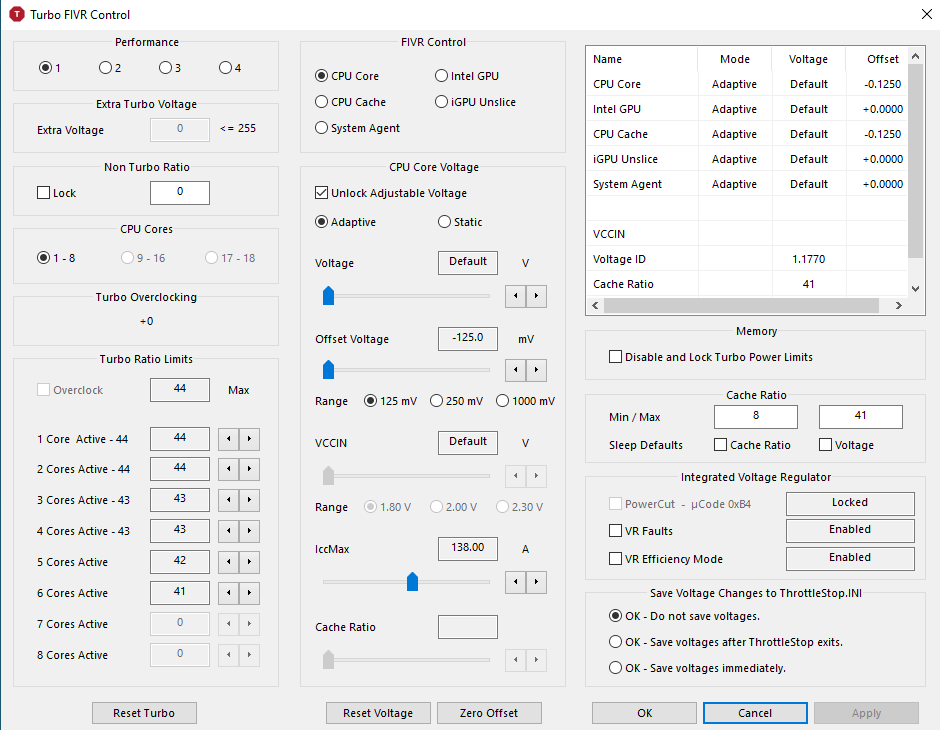The width and height of the screenshot is (940, 730).
Task: Increase 2 Cores Active ratio with right arrow
Action: [249, 469]
